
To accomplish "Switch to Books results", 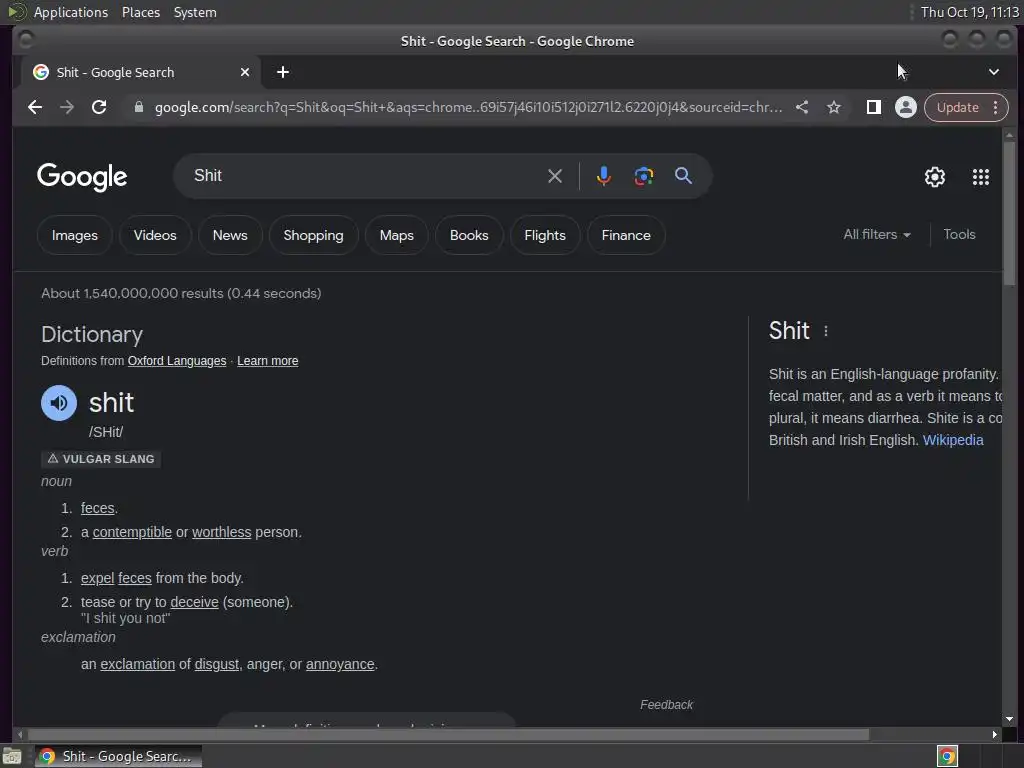I will pyautogui.click(x=469, y=235).
